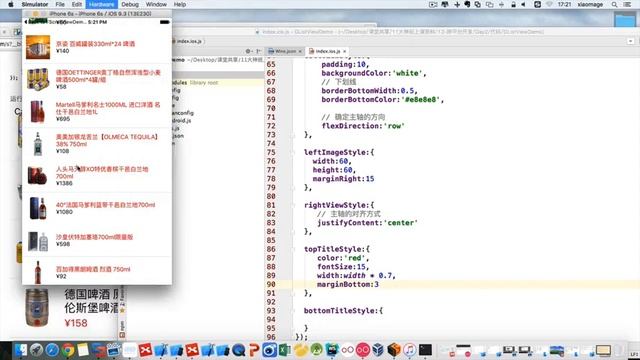The height and width of the screenshot is (360, 640).
Task: Select node_modules library root folder in project tree
Action: 218,82
